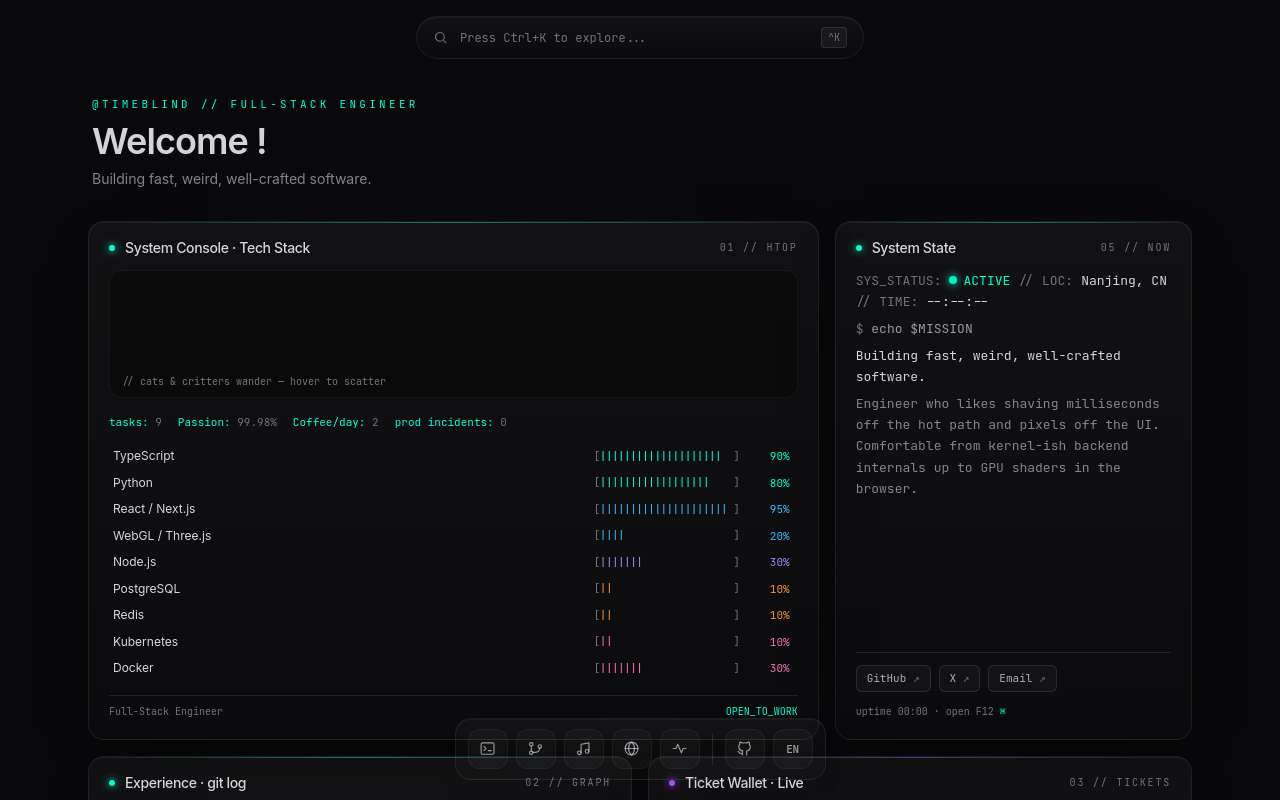Image resolution: width=1280 pixels, height=800 pixels.
Task: Select the Python skill row
Action: (x=453, y=483)
